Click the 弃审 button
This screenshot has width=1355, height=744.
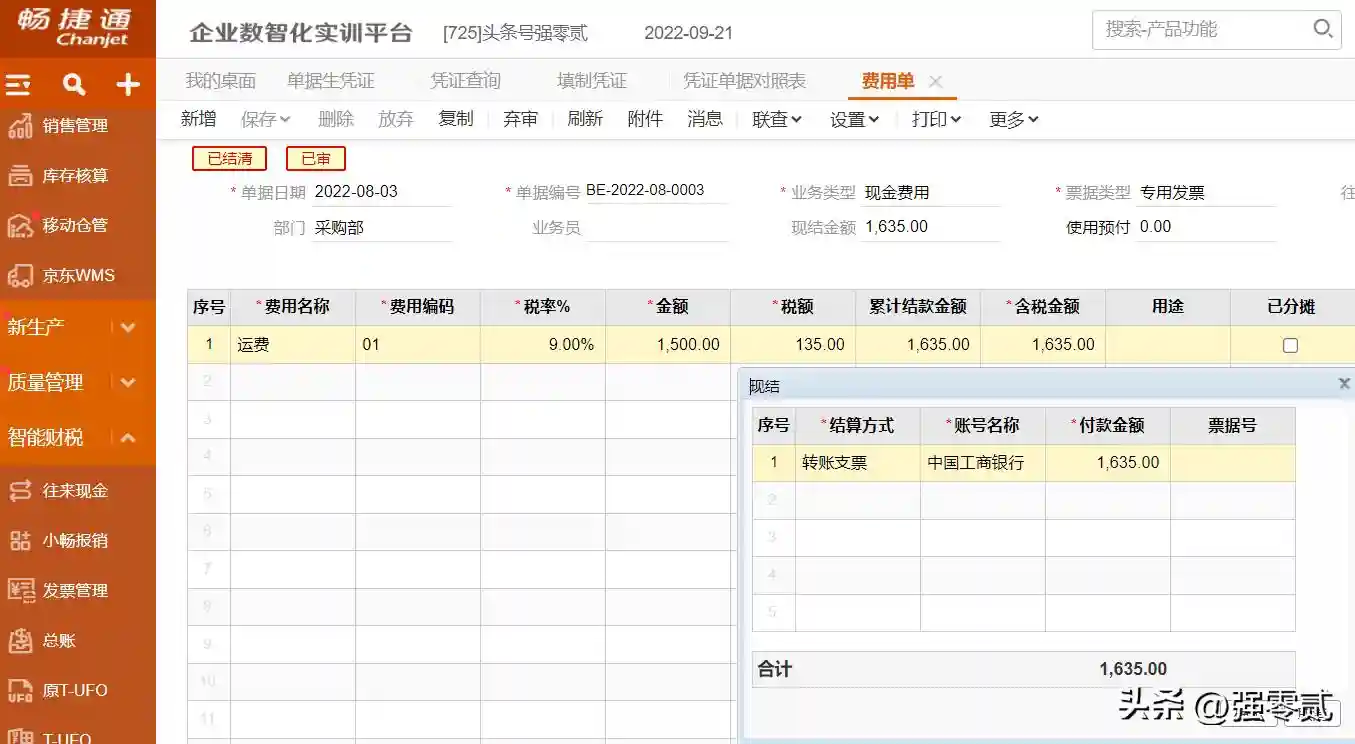pos(520,119)
